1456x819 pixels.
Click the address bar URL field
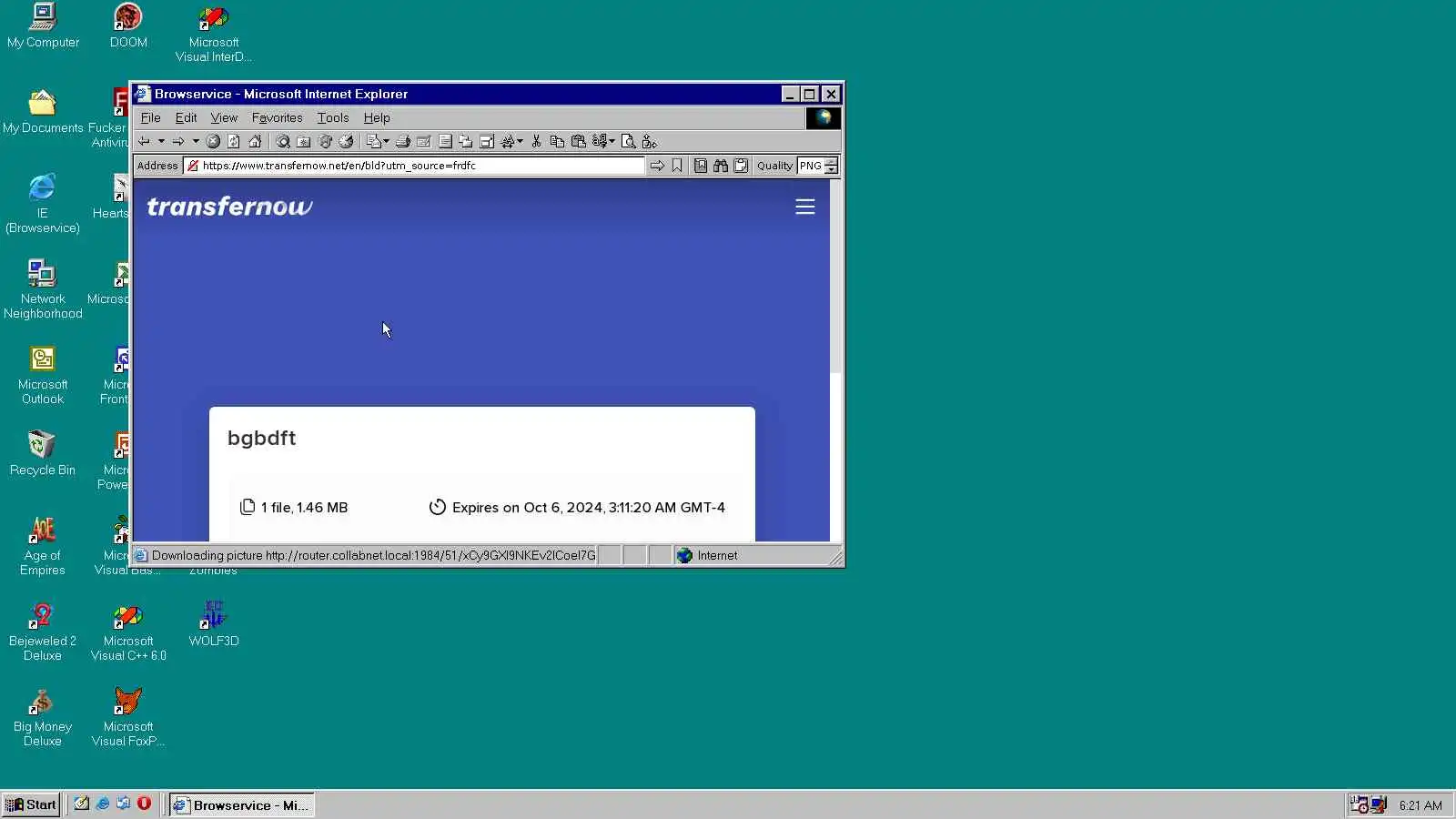tap(414, 166)
